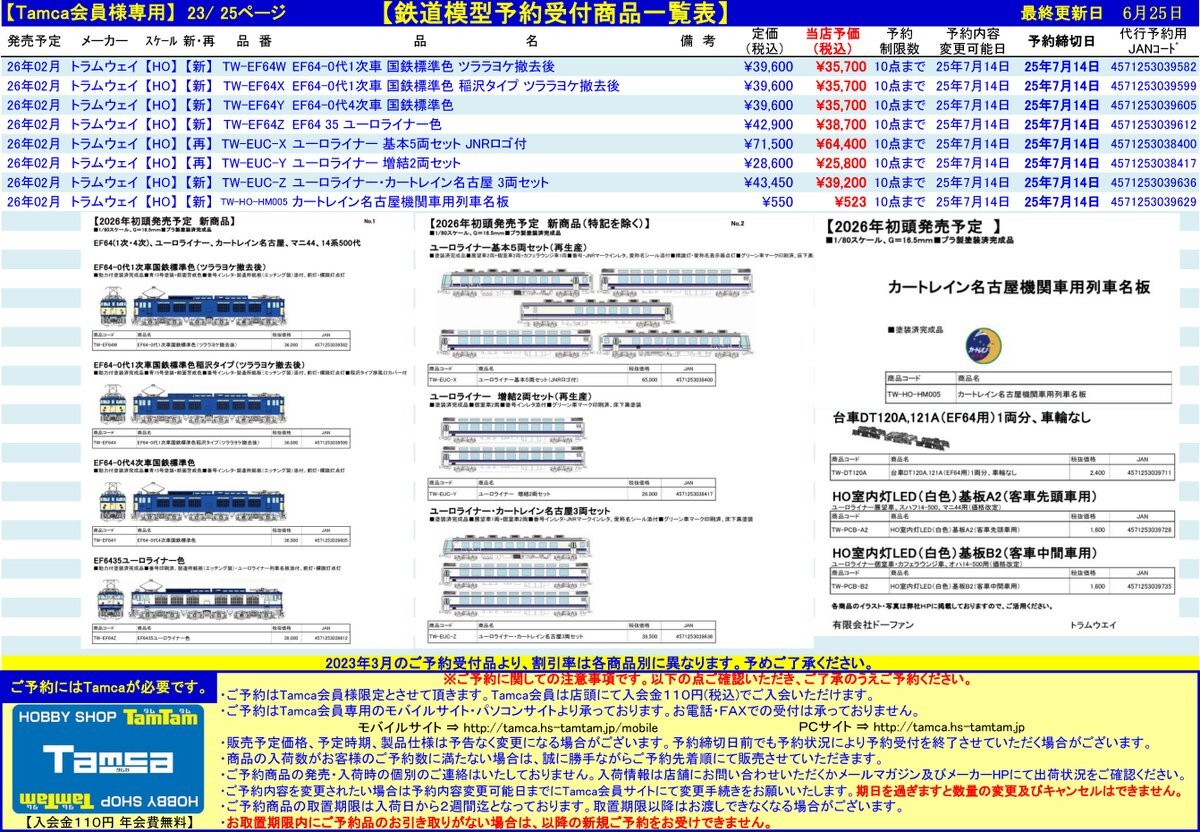This screenshot has width=1200, height=832.
Task: Click the EF64-0 稲沢タイプ locomotive illustration
Action: point(192,403)
